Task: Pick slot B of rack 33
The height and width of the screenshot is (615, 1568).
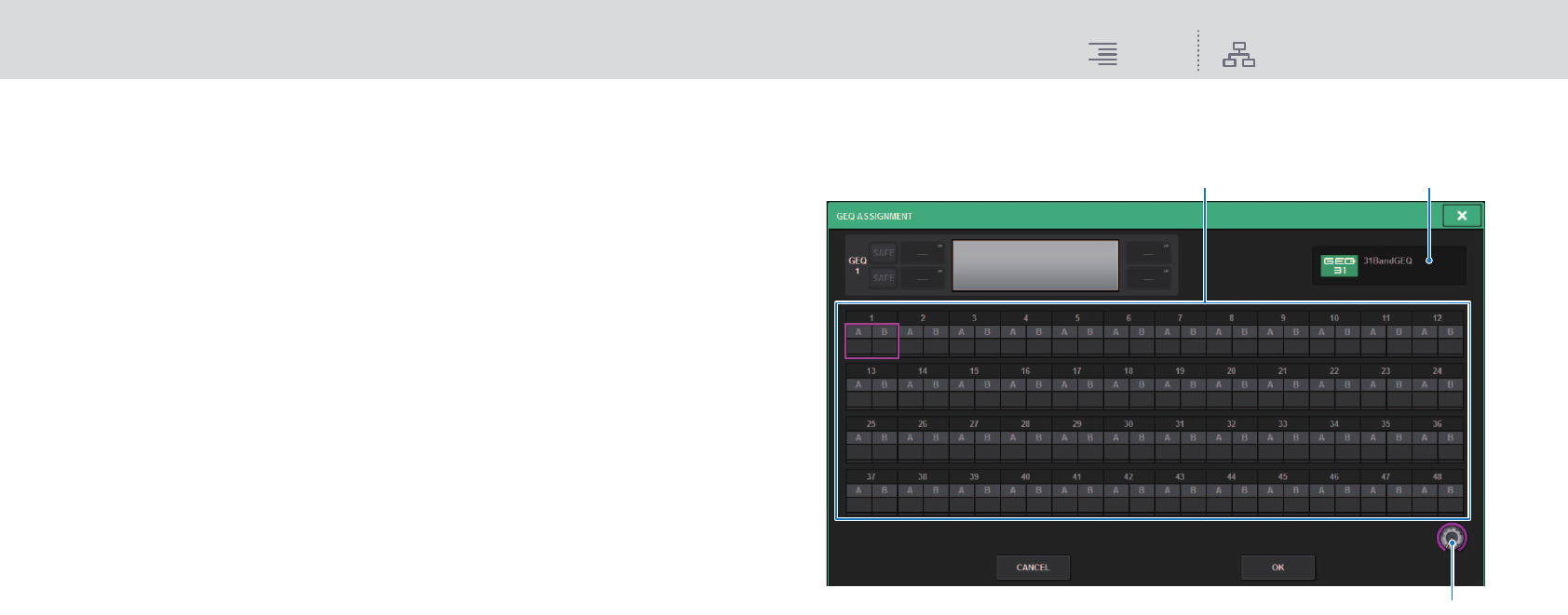Action: tap(1295, 447)
